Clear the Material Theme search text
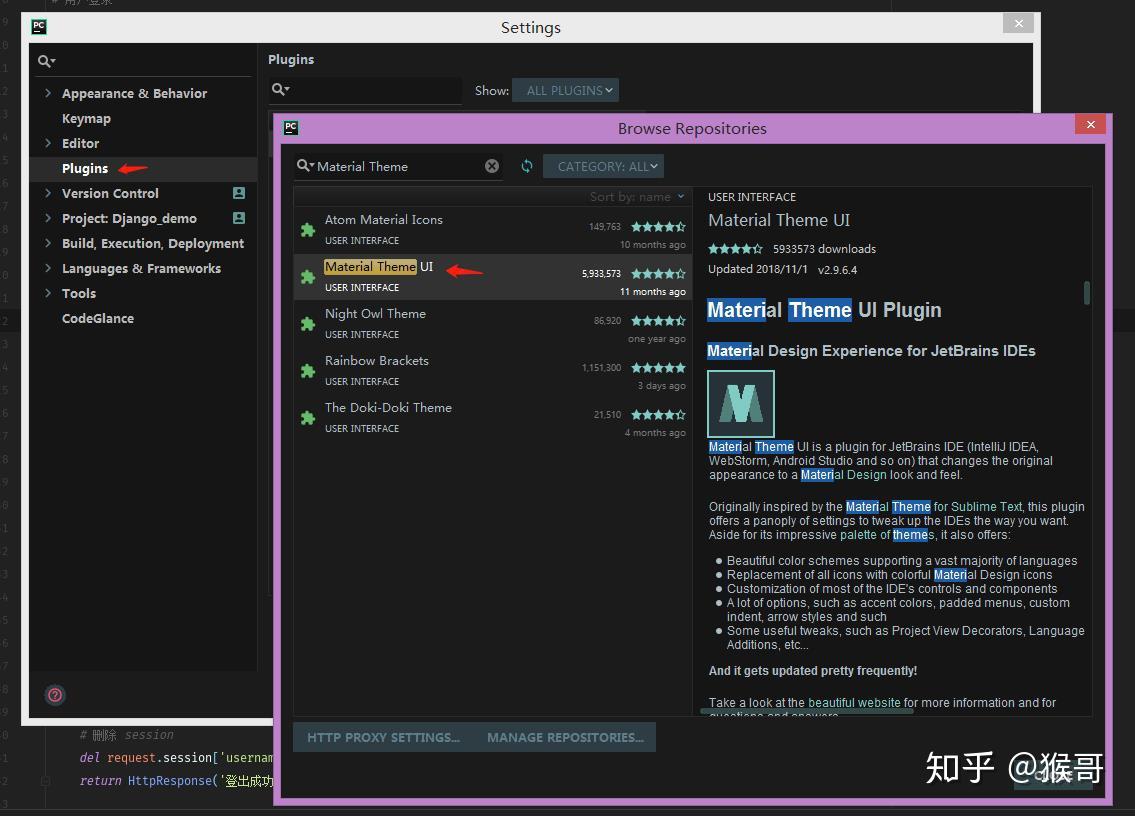Screen dimensions: 1135x816 [491, 166]
